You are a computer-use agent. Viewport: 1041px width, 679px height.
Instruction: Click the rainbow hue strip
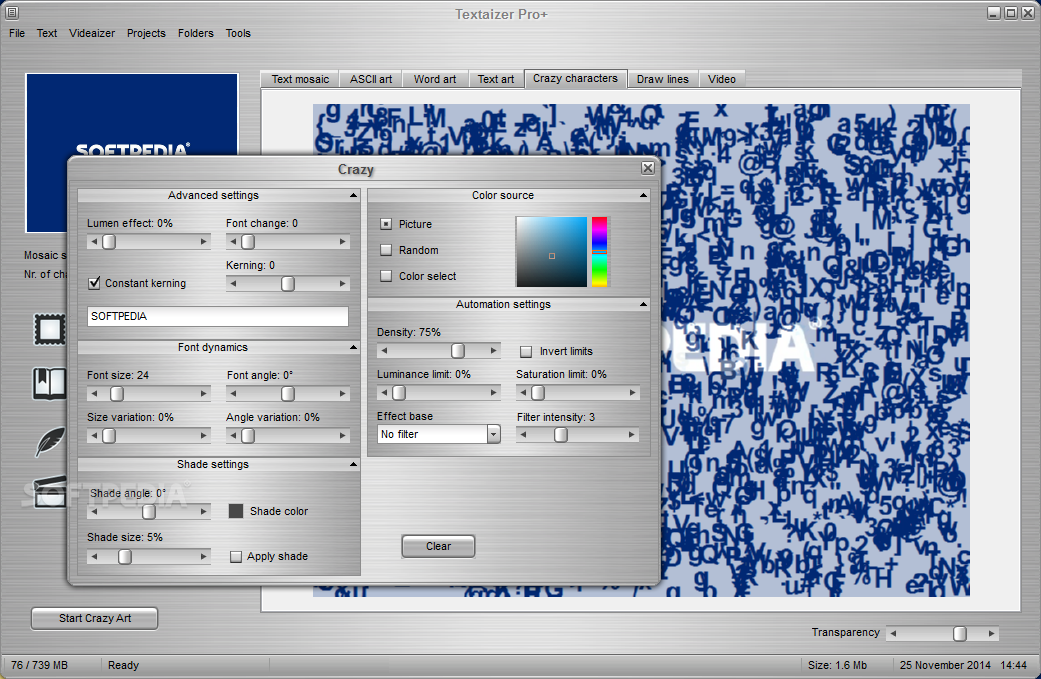[600, 252]
